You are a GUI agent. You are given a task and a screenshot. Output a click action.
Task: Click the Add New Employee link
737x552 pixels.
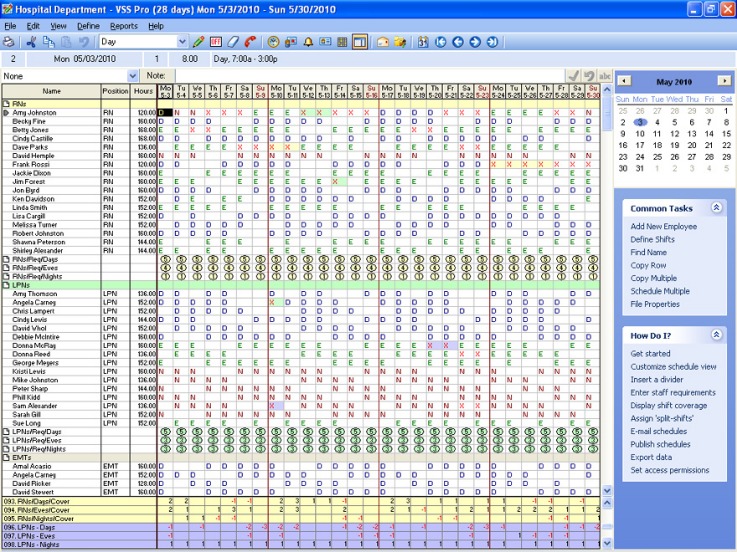(x=663, y=226)
